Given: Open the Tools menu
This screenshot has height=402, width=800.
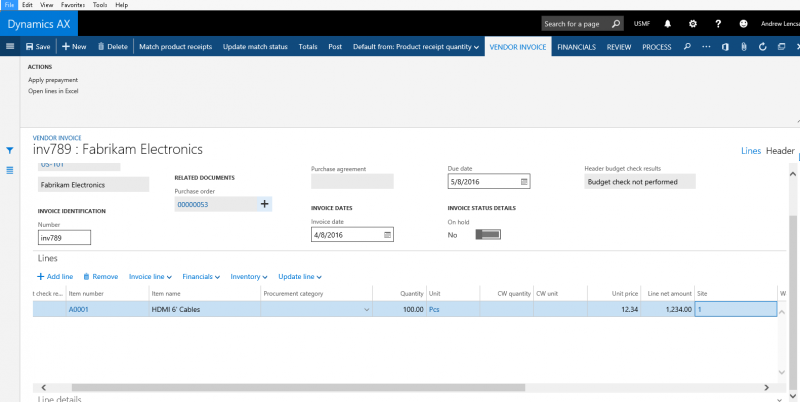Looking at the screenshot, I should [100, 5].
